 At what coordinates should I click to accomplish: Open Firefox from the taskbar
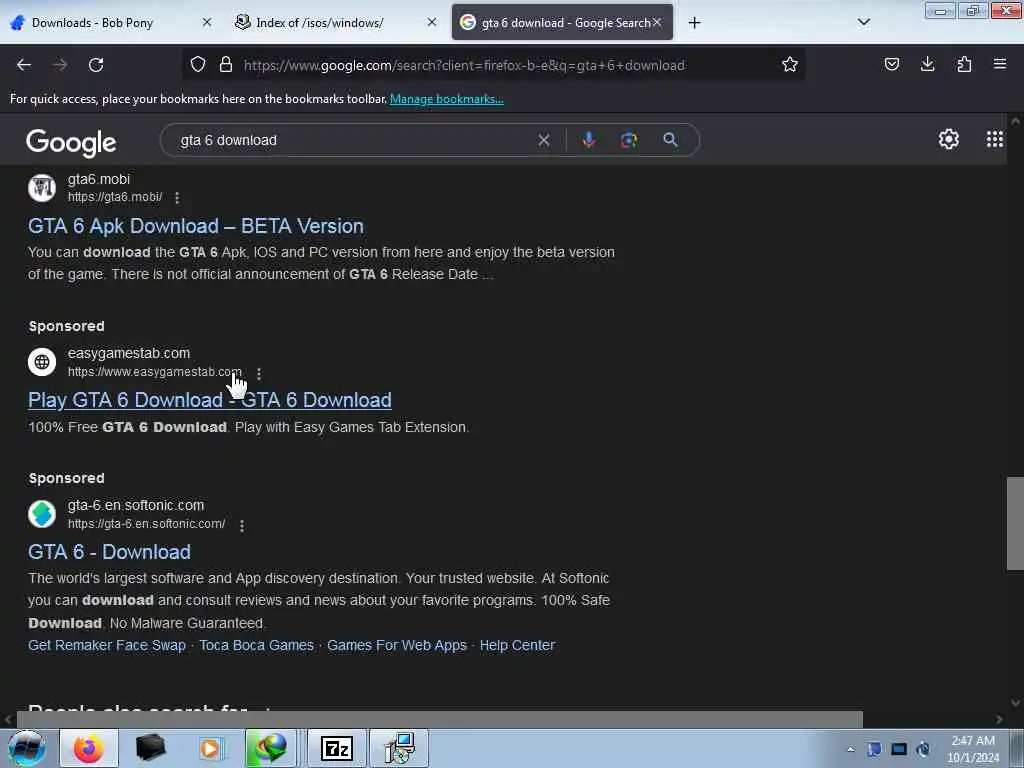click(x=89, y=748)
